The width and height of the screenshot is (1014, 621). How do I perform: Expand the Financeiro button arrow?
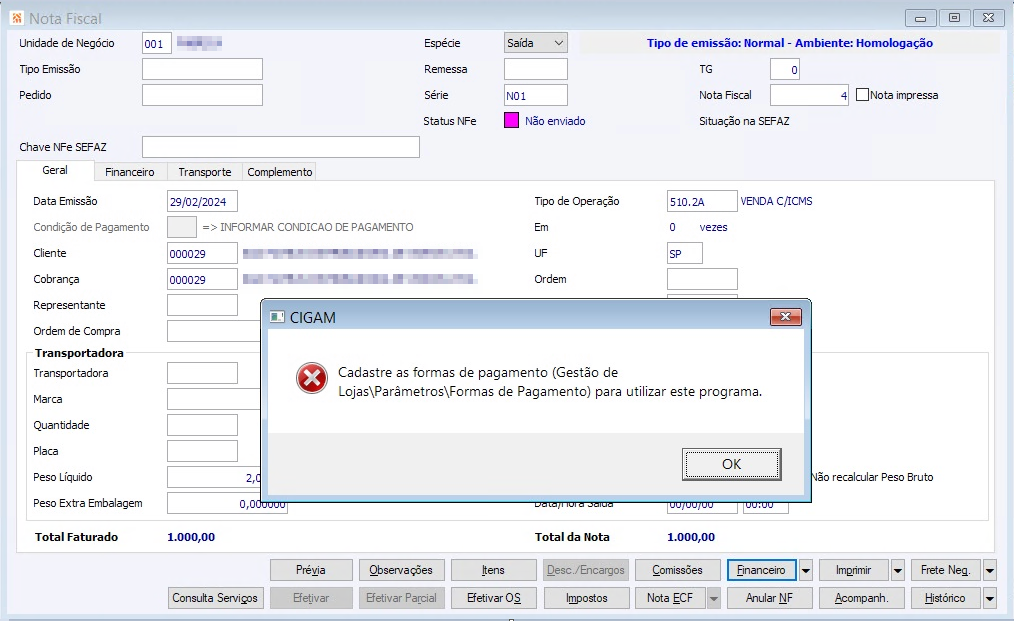pos(806,571)
